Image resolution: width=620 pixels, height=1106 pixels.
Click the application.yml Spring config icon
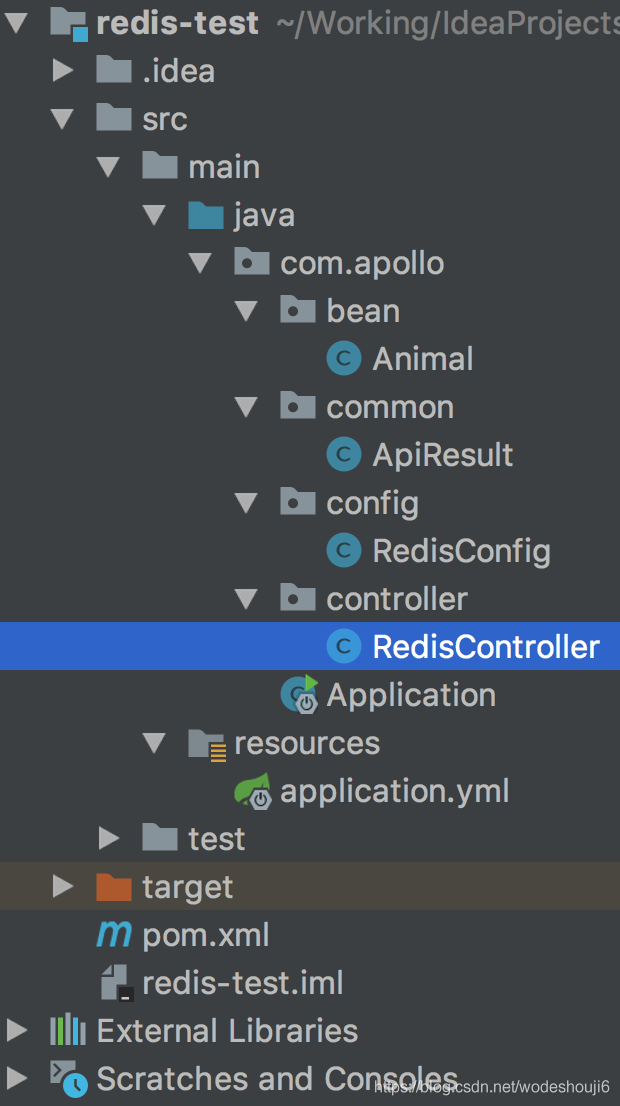point(252,791)
